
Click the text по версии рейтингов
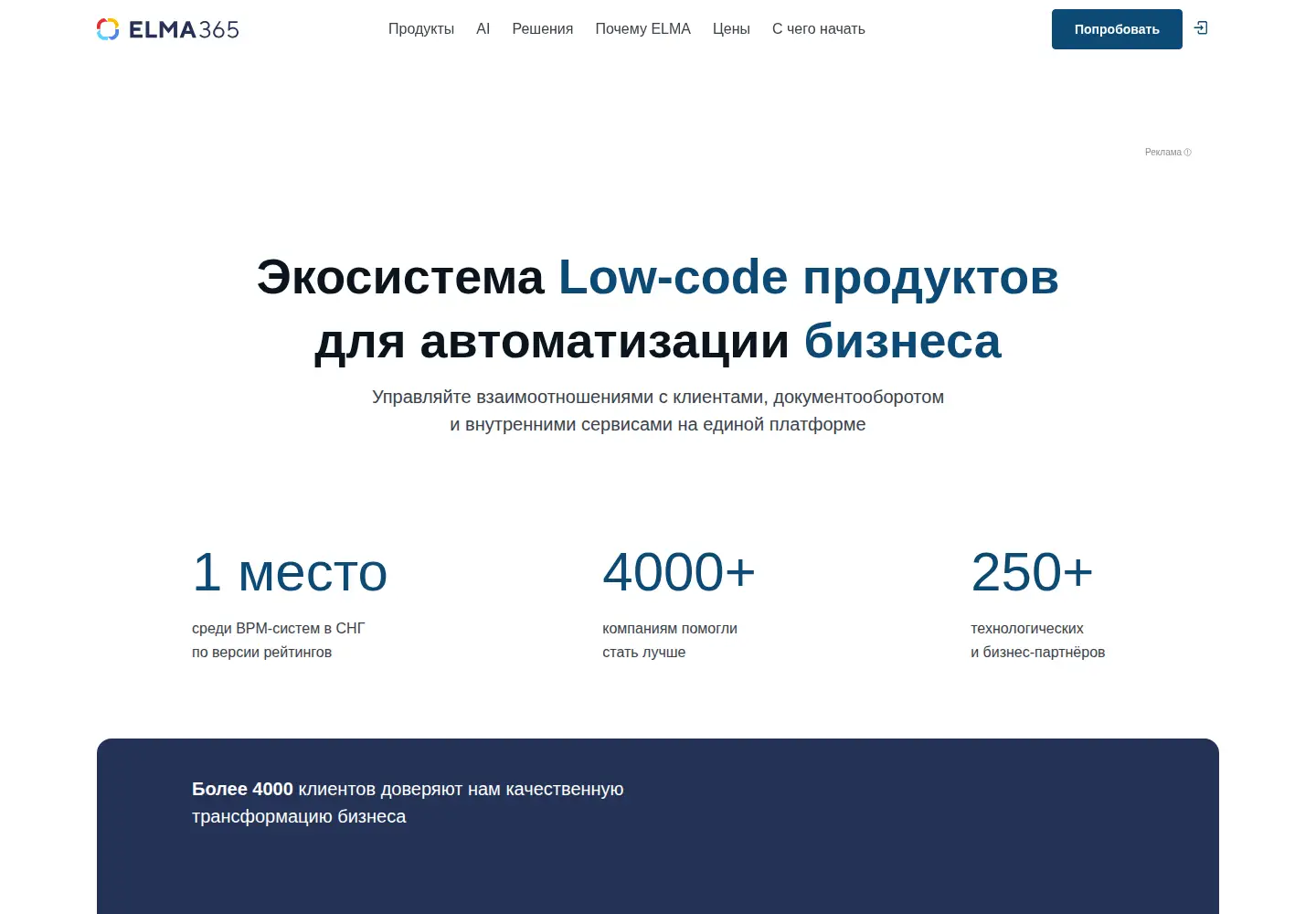(x=262, y=652)
